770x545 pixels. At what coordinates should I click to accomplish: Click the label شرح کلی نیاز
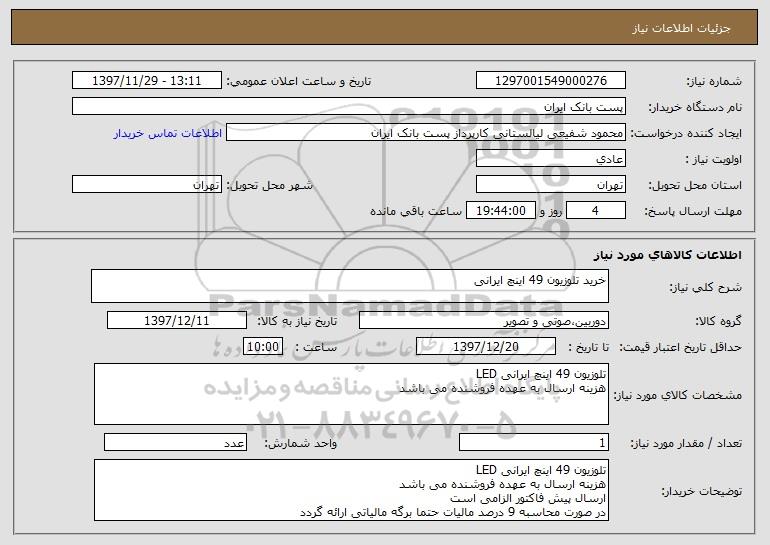click(x=706, y=287)
